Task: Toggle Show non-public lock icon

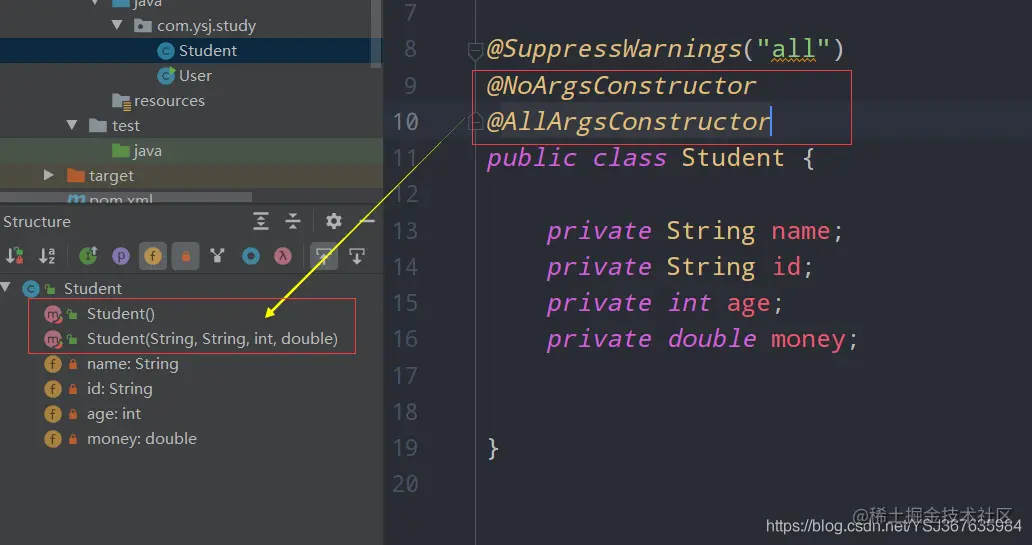Action: pos(186,256)
